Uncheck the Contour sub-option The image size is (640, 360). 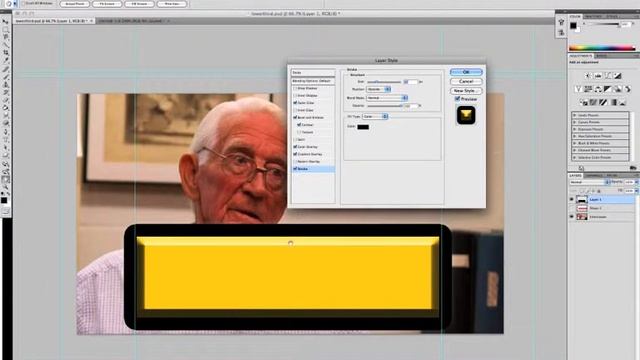tap(299, 125)
